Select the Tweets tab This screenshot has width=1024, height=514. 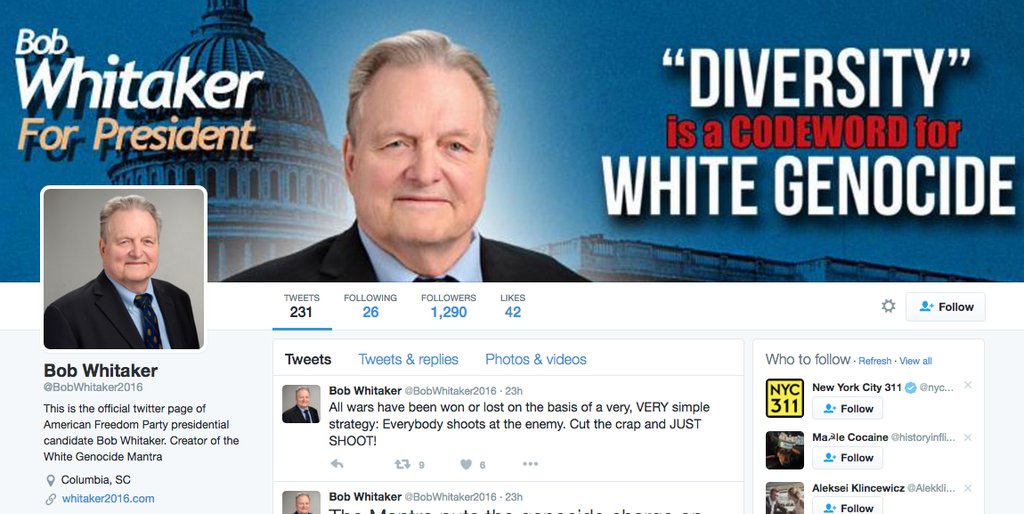coord(308,359)
